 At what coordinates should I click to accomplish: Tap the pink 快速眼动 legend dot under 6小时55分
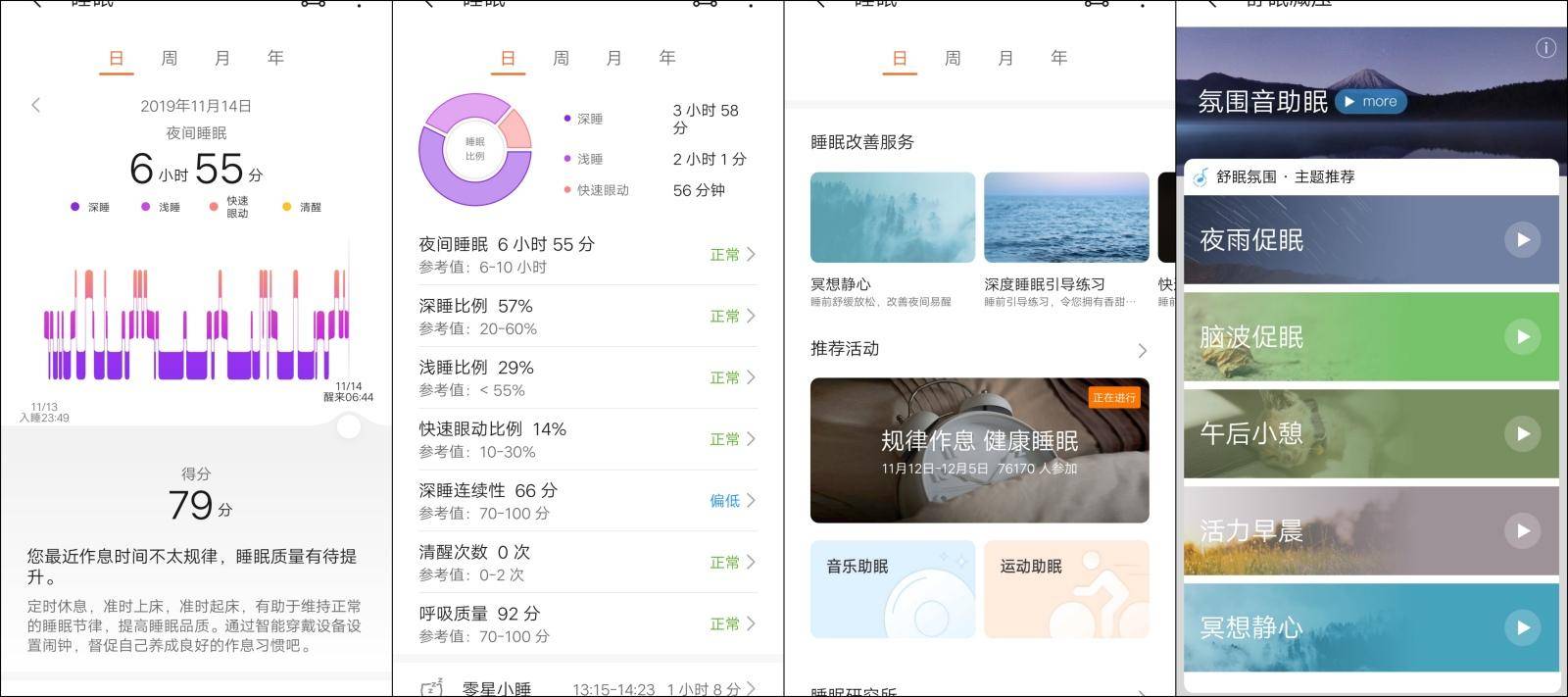pyautogui.click(x=214, y=207)
